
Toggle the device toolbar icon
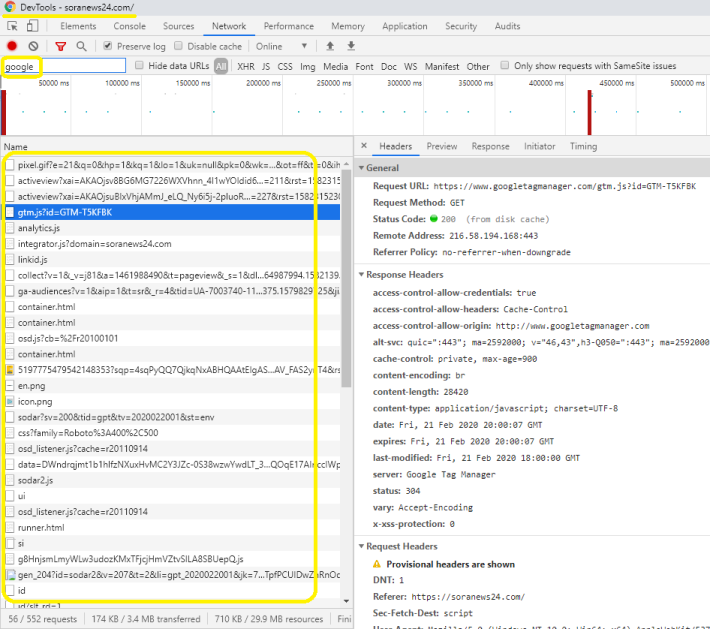pyautogui.click(x=32, y=26)
